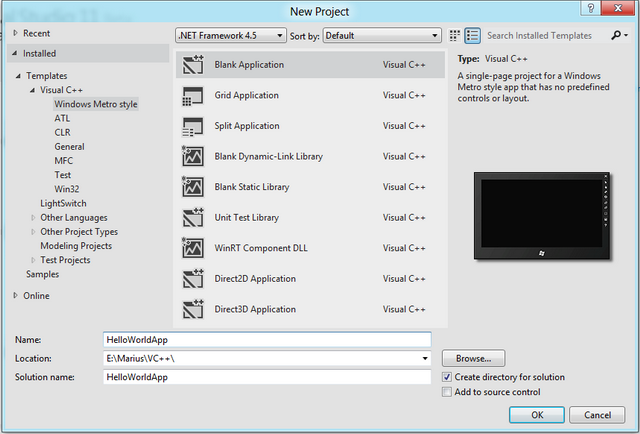Select the WinRT Component DLL name
The image size is (640, 434).
coord(261,248)
